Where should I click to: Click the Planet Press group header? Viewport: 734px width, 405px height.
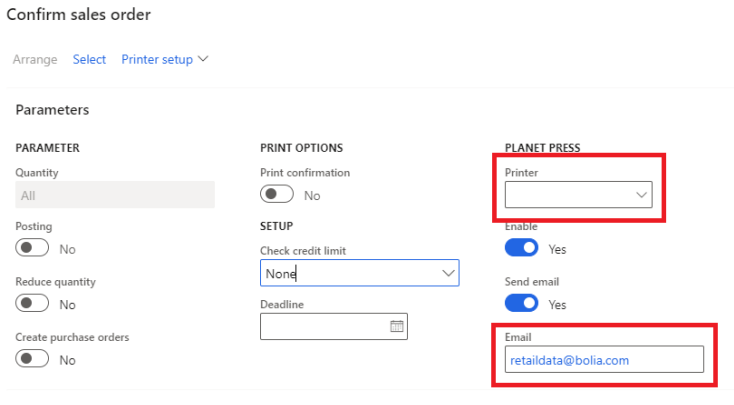click(544, 148)
